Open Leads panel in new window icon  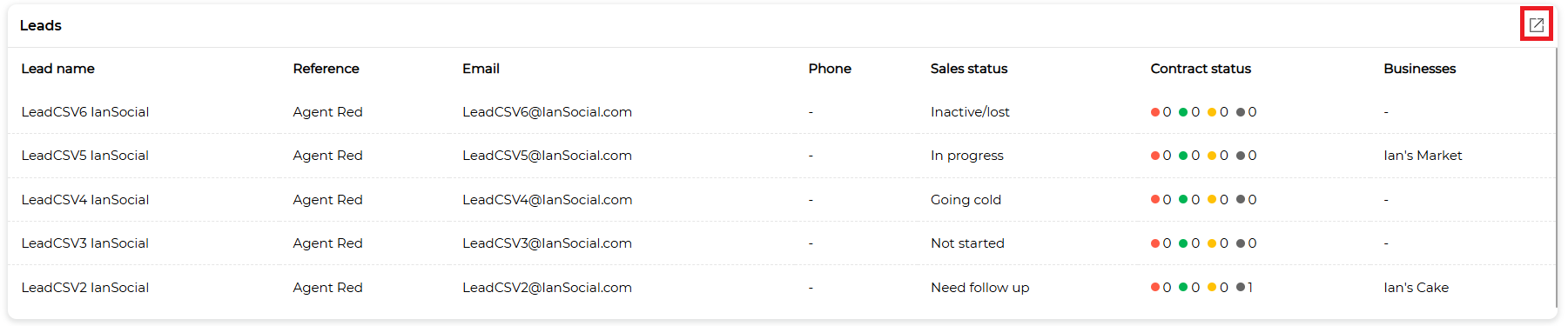[x=1537, y=25]
